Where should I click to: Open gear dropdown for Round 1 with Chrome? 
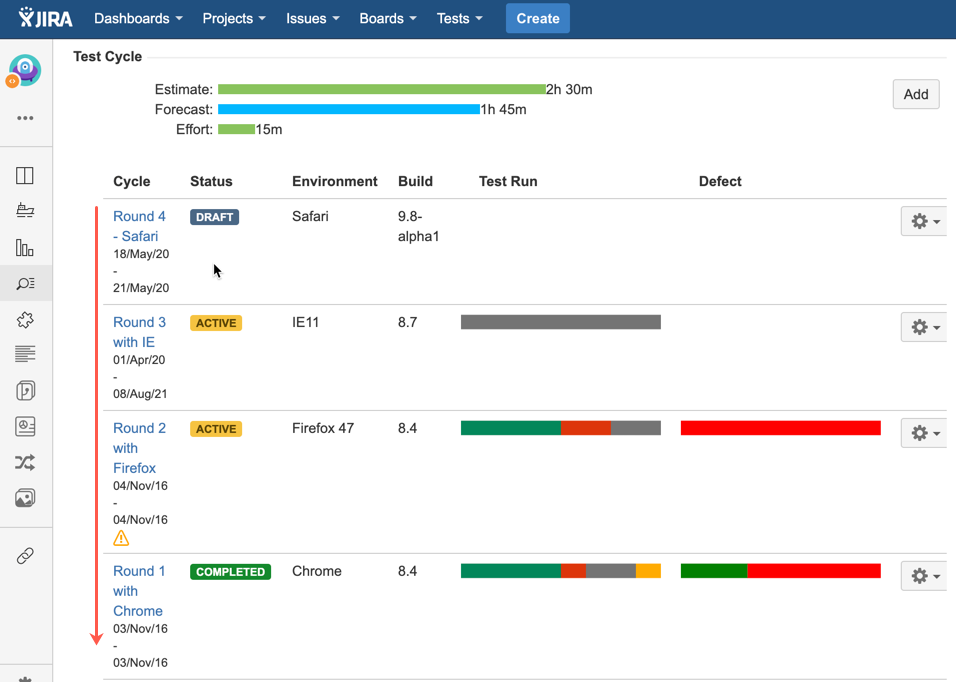(923, 576)
